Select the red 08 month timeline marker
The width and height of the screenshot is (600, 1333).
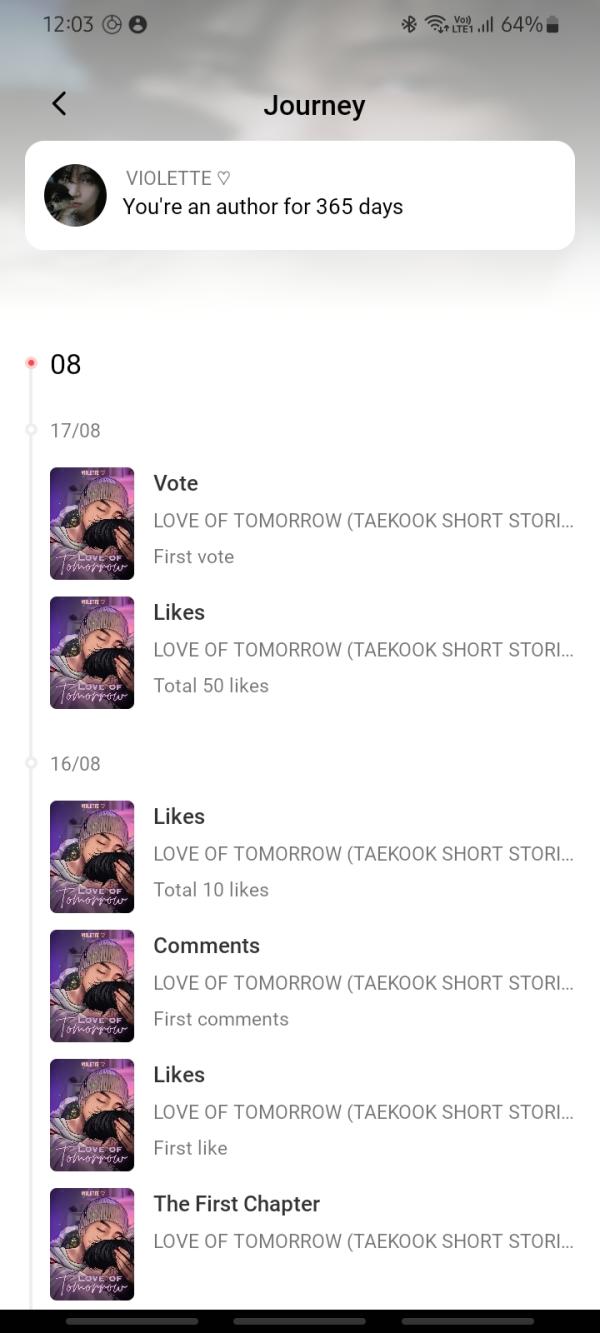pyautogui.click(x=31, y=363)
